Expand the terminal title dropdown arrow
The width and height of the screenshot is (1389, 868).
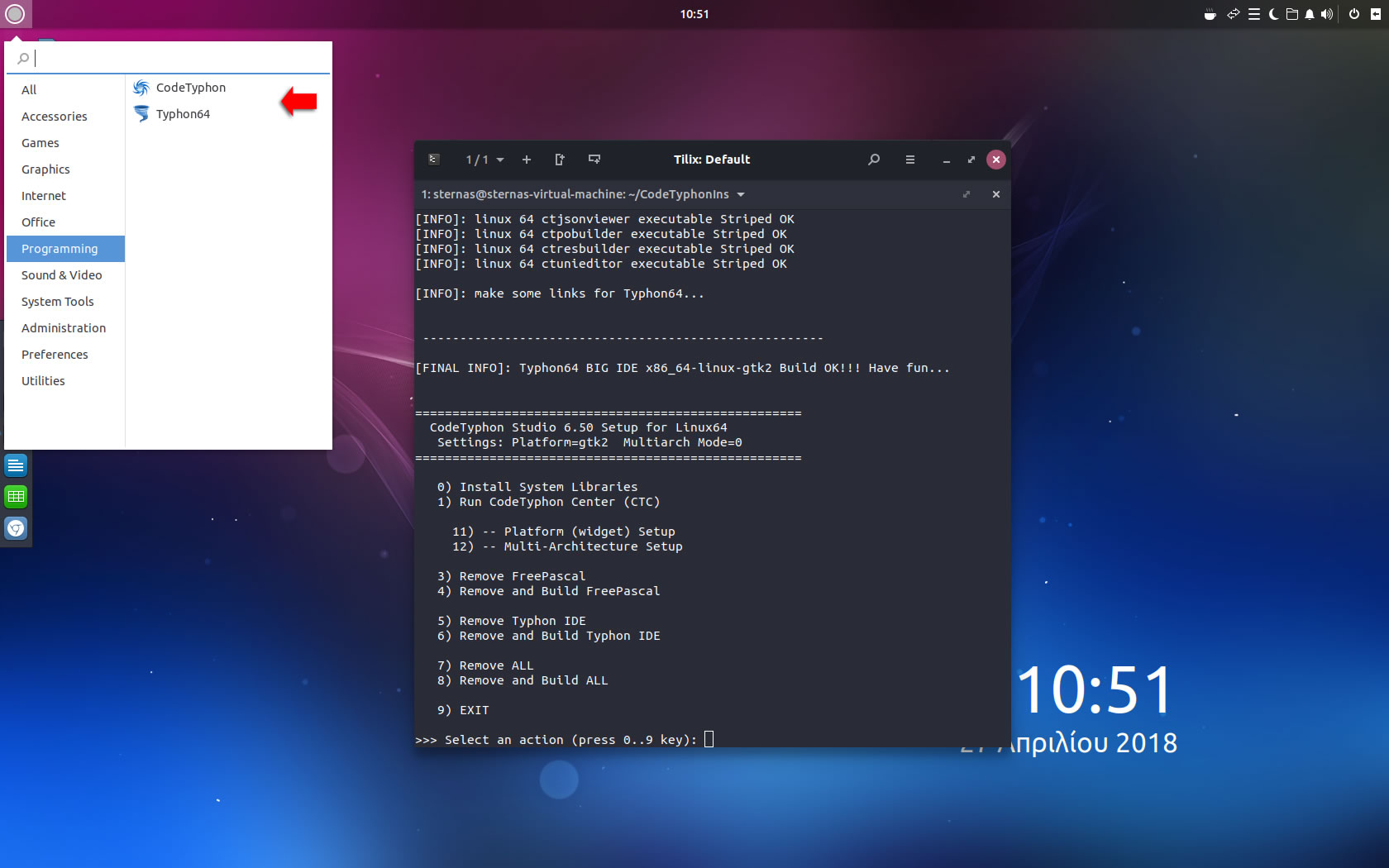[741, 194]
